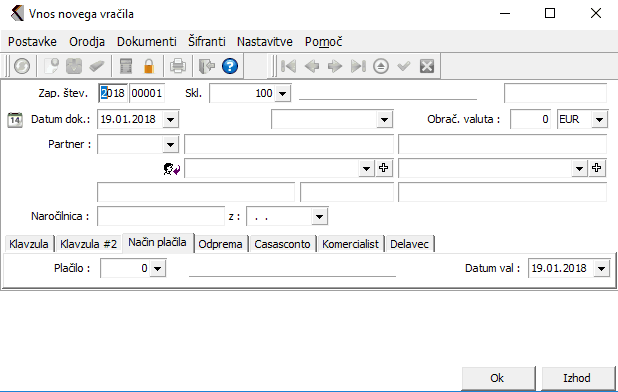
Task: Switch to the Delavec tab
Action: tap(410, 244)
